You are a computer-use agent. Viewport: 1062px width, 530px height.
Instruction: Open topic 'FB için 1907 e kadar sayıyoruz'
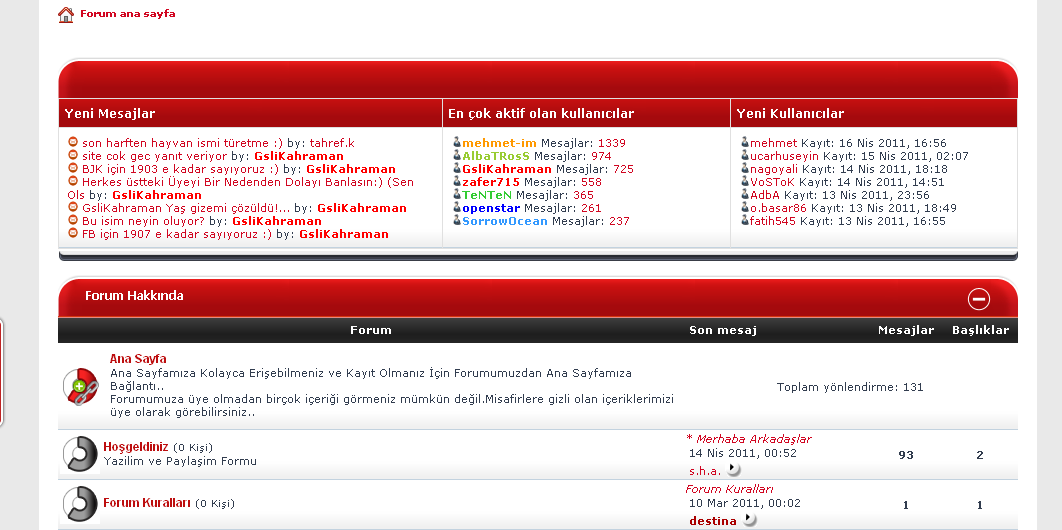click(177, 234)
